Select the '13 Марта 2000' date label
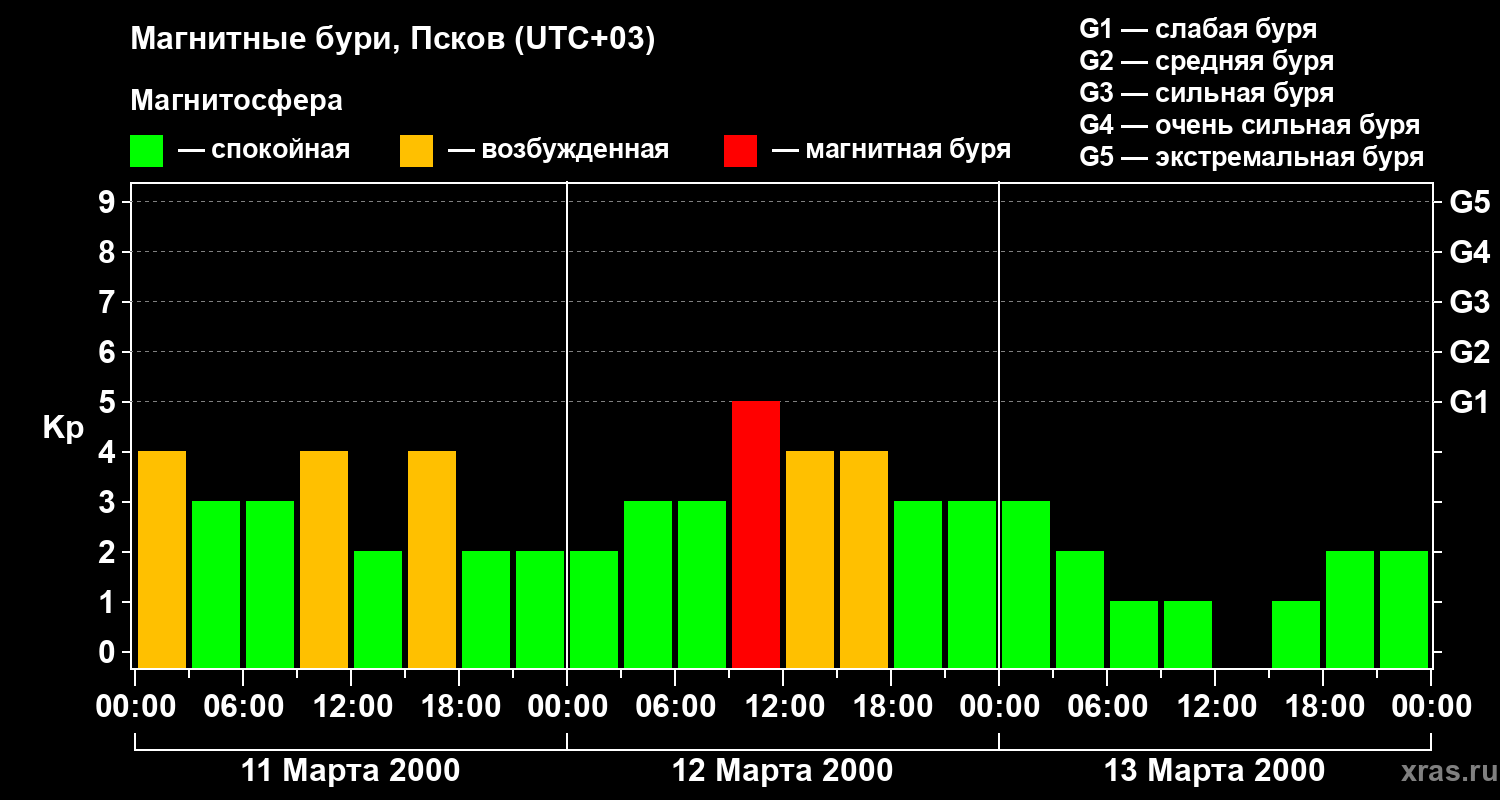 point(1214,771)
